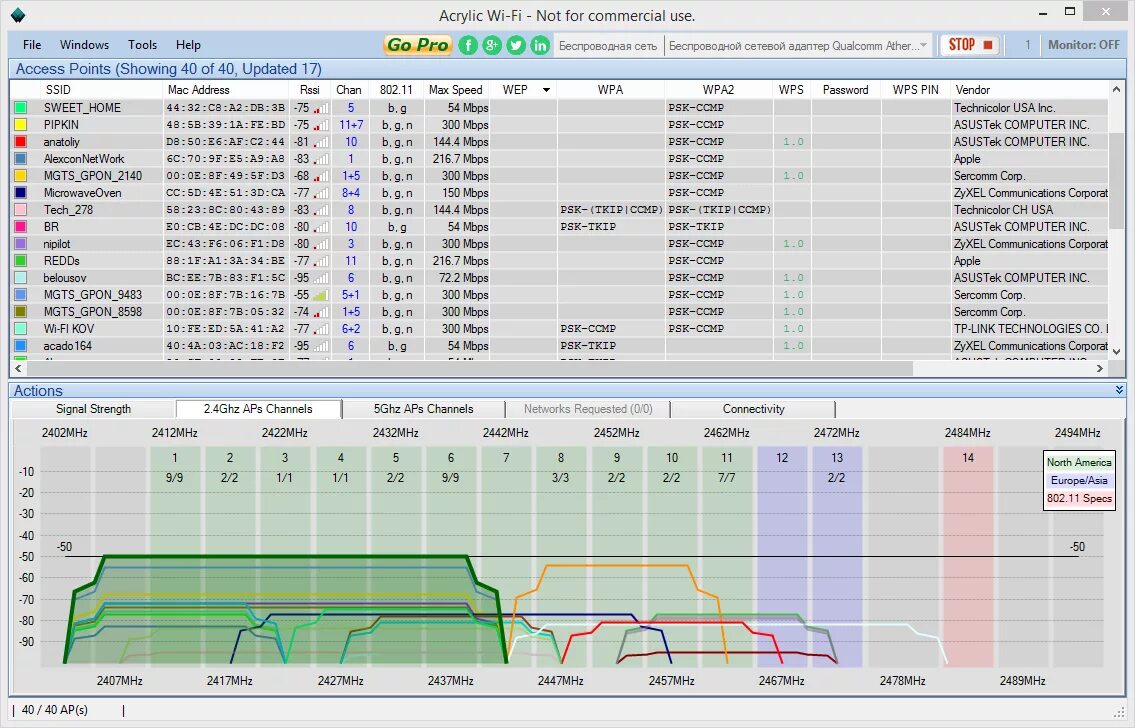Select MAC address 00:0E:8F:7B:05:32
The height and width of the screenshot is (728, 1135).
225,312
